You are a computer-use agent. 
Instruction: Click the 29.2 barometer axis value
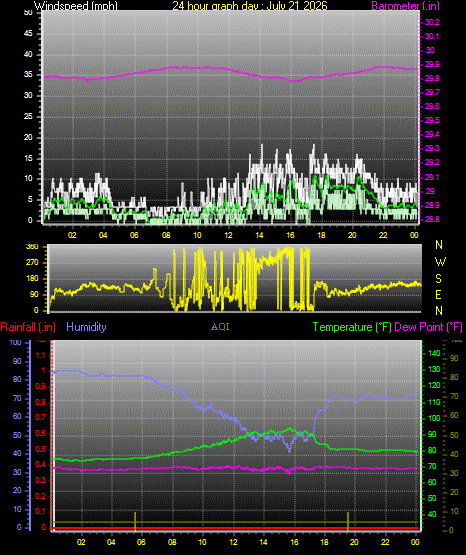(432, 162)
